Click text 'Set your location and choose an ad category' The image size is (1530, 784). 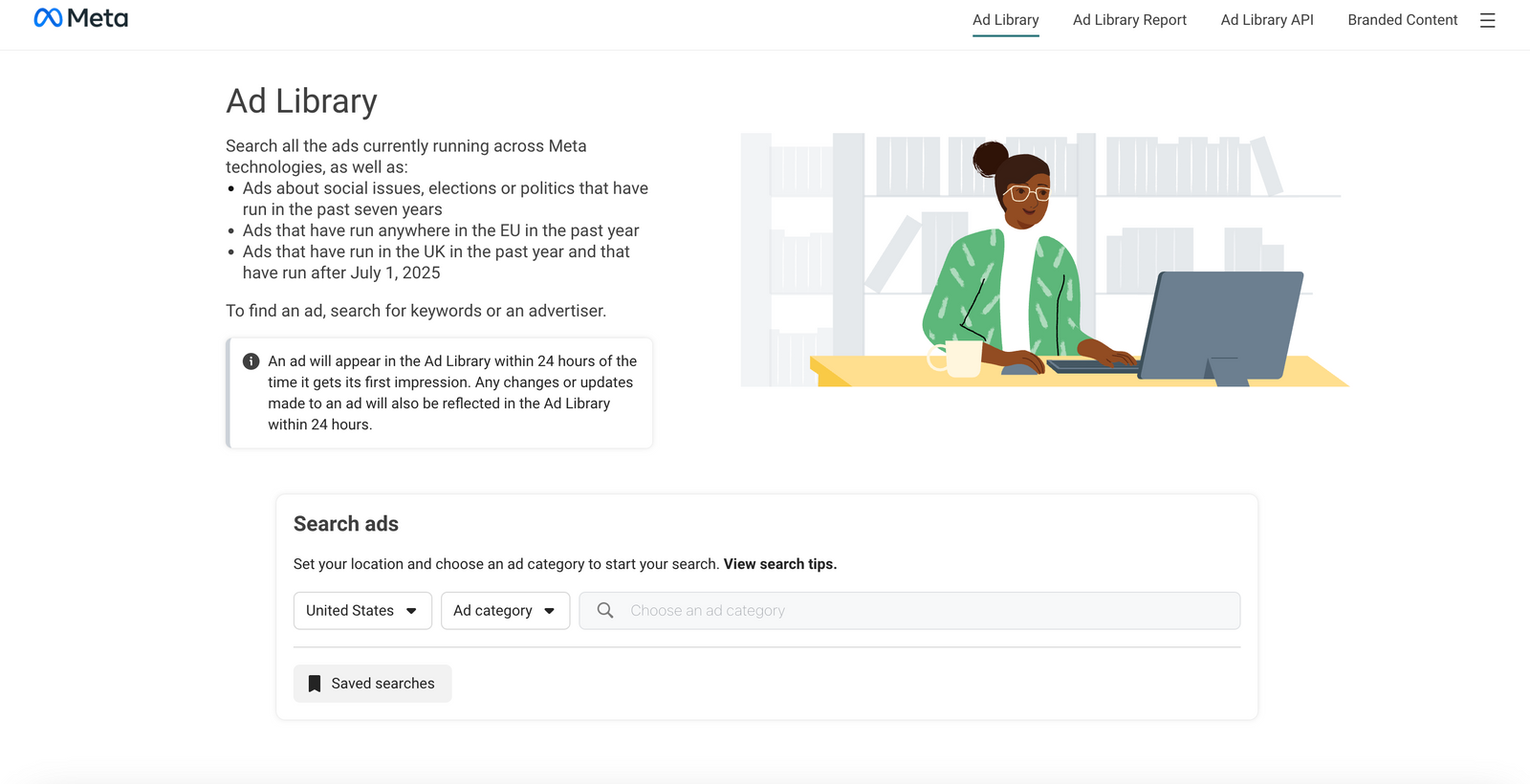coord(506,564)
